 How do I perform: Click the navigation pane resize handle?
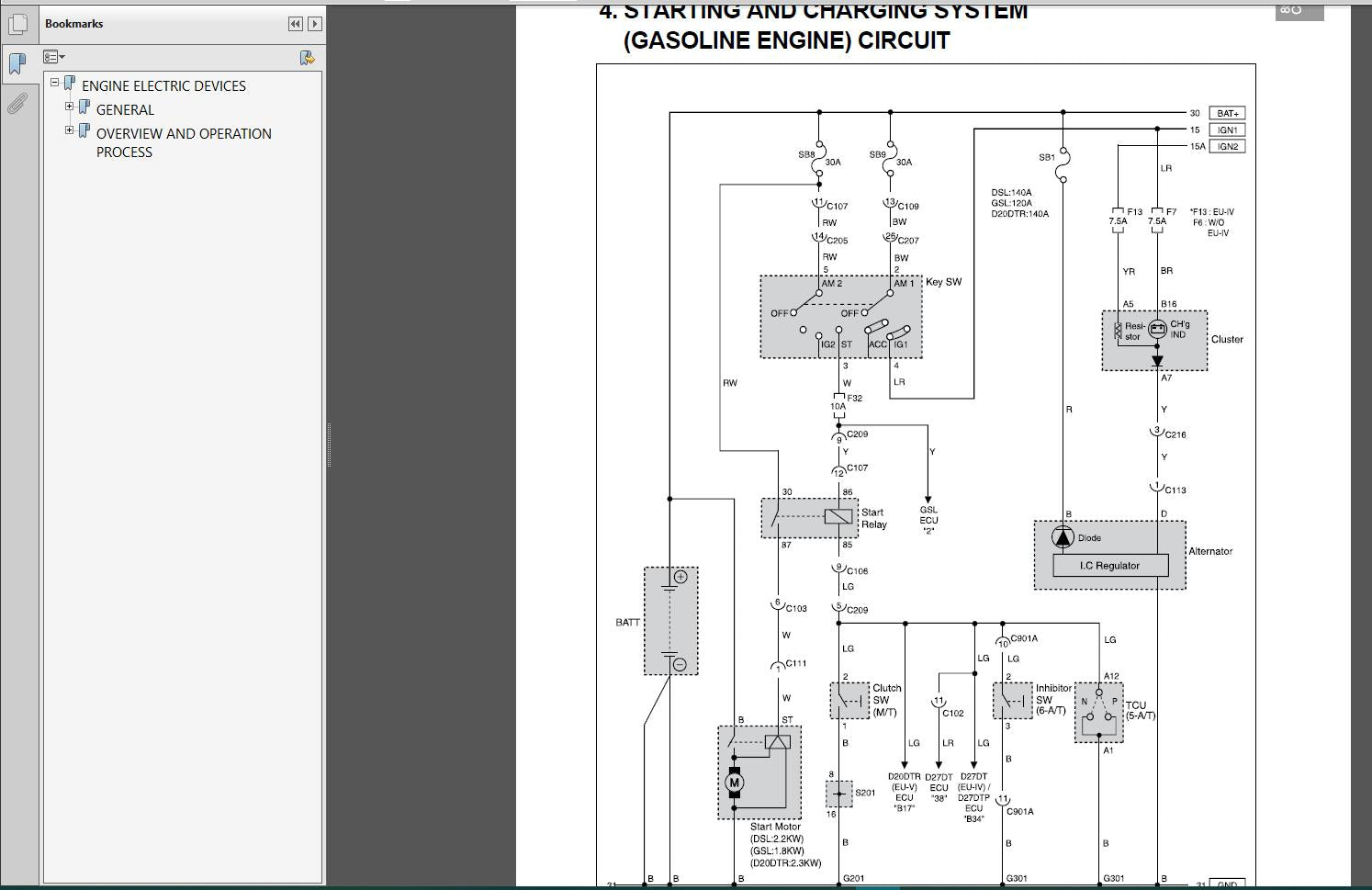(x=329, y=445)
